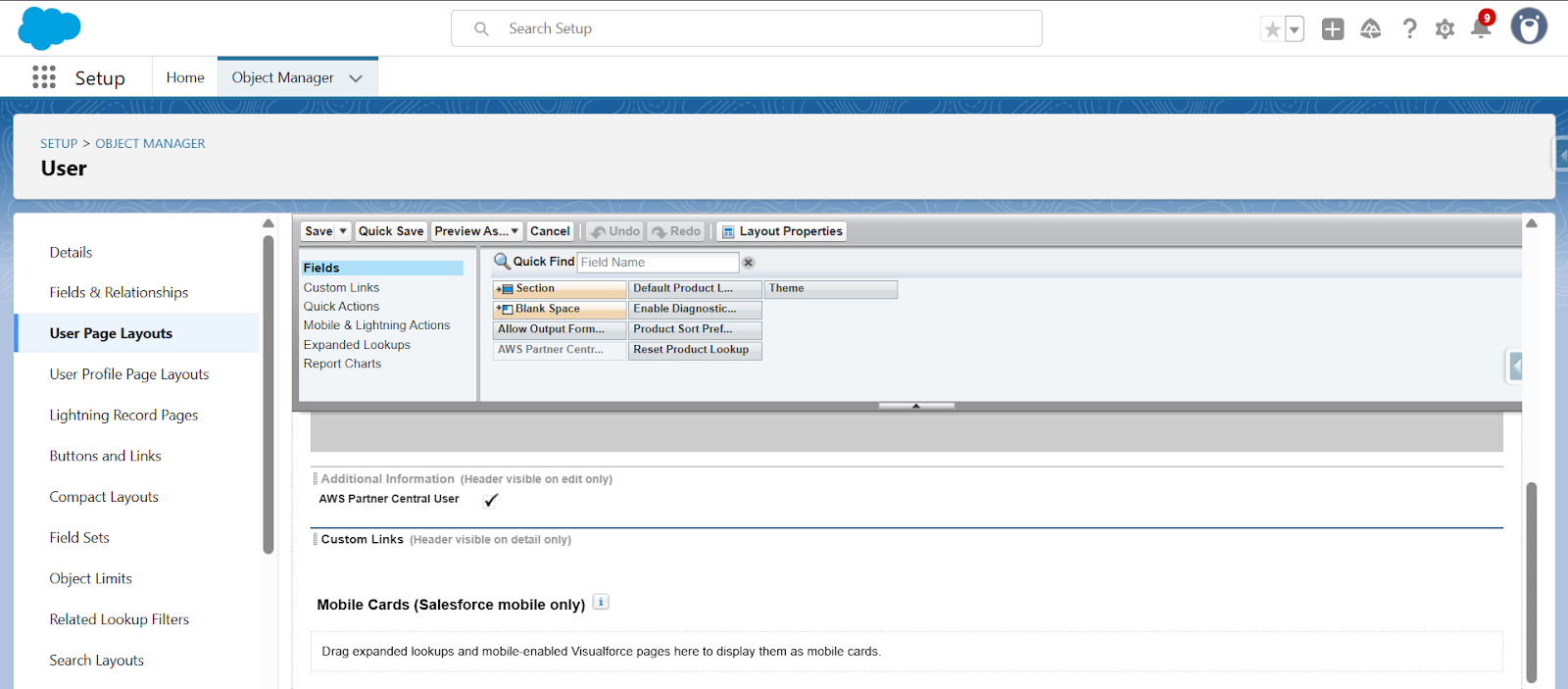This screenshot has height=689, width=1568.
Task: Open Fields & Relationships in the sidebar
Action: tap(119, 292)
